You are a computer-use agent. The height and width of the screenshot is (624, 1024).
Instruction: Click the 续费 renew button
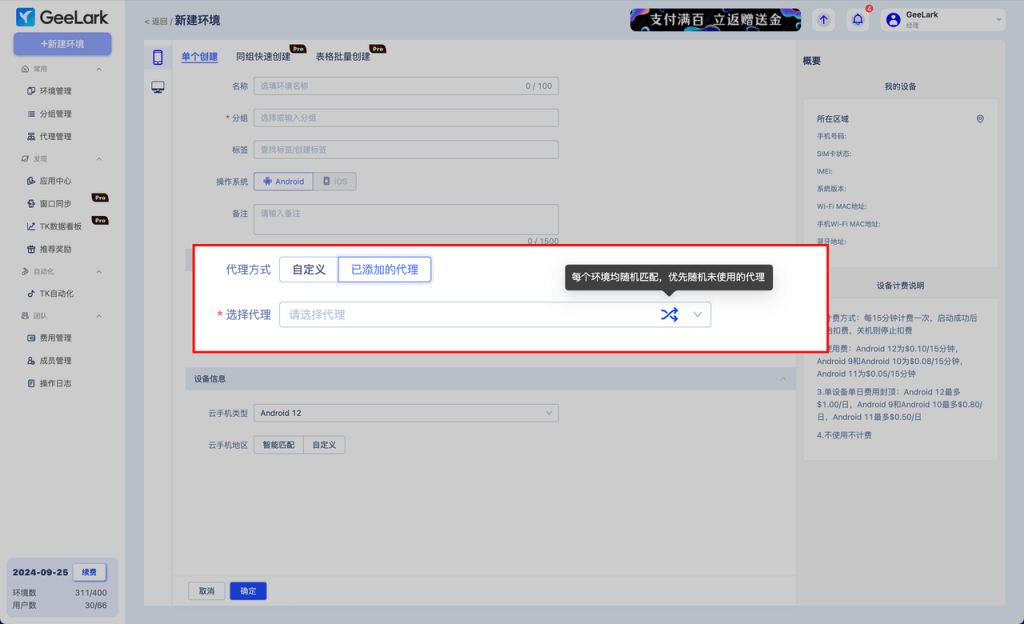[x=89, y=572]
